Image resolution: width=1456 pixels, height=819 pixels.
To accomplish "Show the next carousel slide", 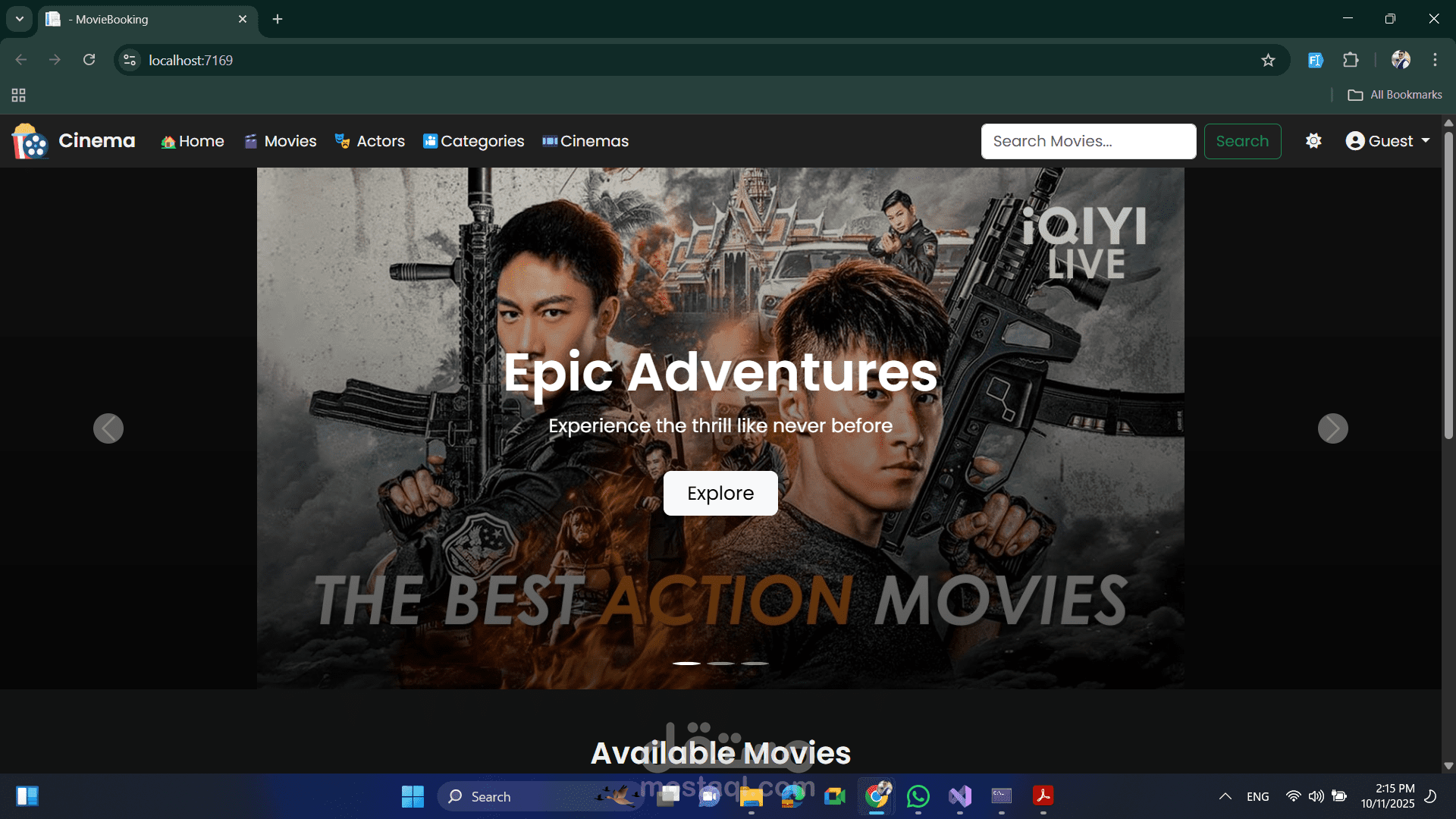I will pyautogui.click(x=1333, y=428).
